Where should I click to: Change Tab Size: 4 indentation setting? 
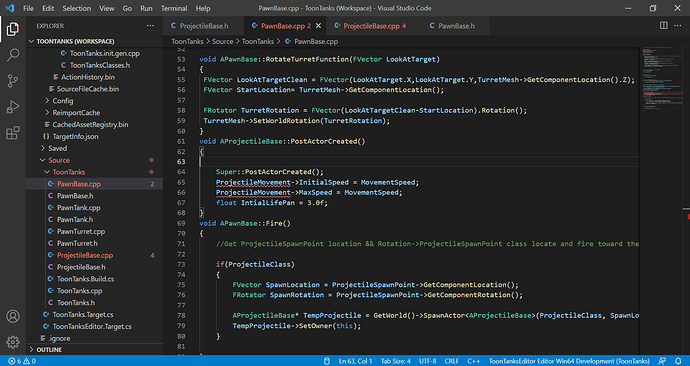[x=396, y=361]
